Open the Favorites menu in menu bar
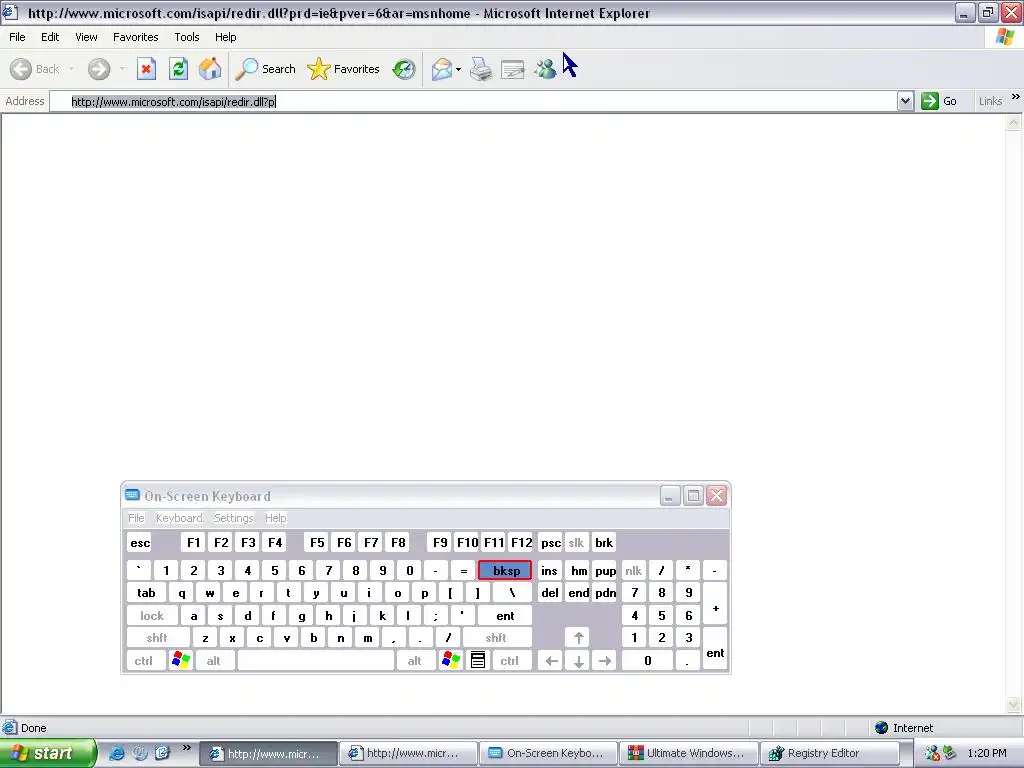The height and width of the screenshot is (768, 1024). (135, 37)
